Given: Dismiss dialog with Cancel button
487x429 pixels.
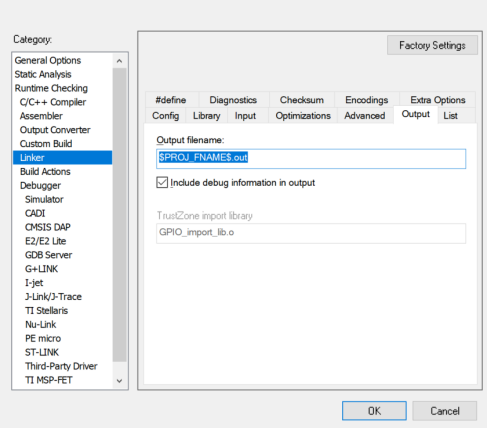Looking at the screenshot, I should coord(445,411).
